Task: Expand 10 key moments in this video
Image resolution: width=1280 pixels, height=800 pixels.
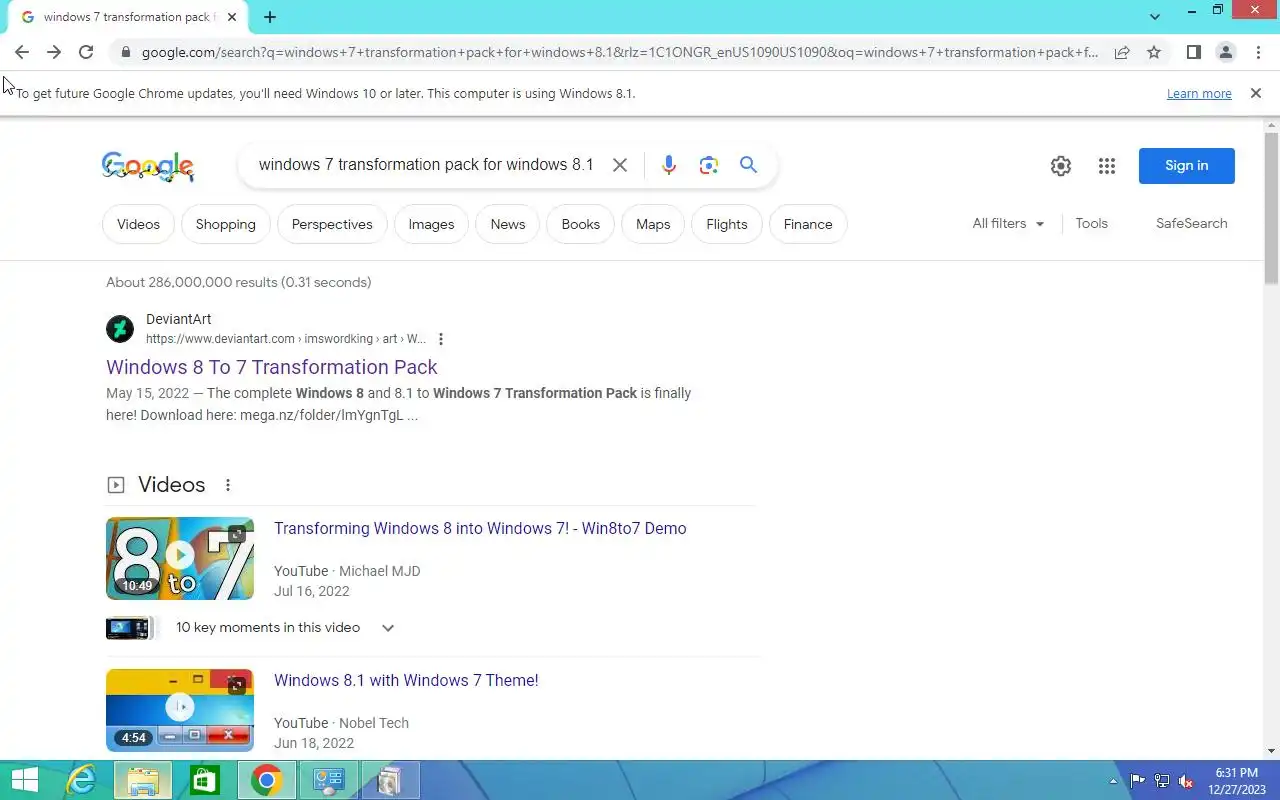Action: click(388, 628)
